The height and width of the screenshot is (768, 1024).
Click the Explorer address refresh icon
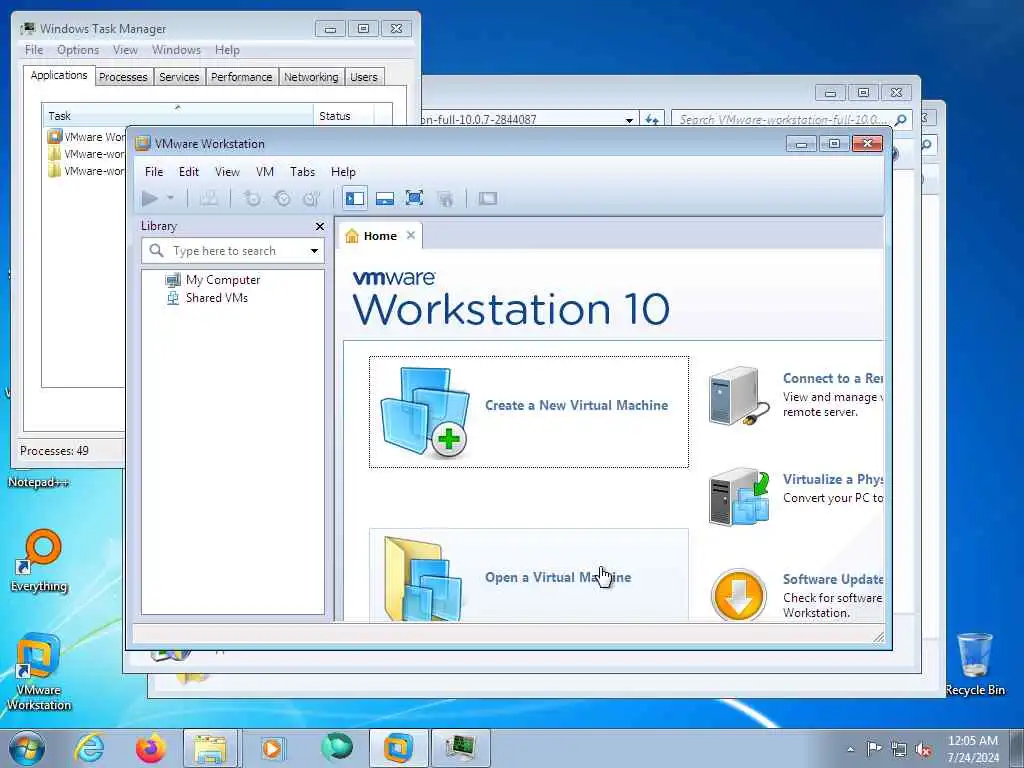coord(651,120)
